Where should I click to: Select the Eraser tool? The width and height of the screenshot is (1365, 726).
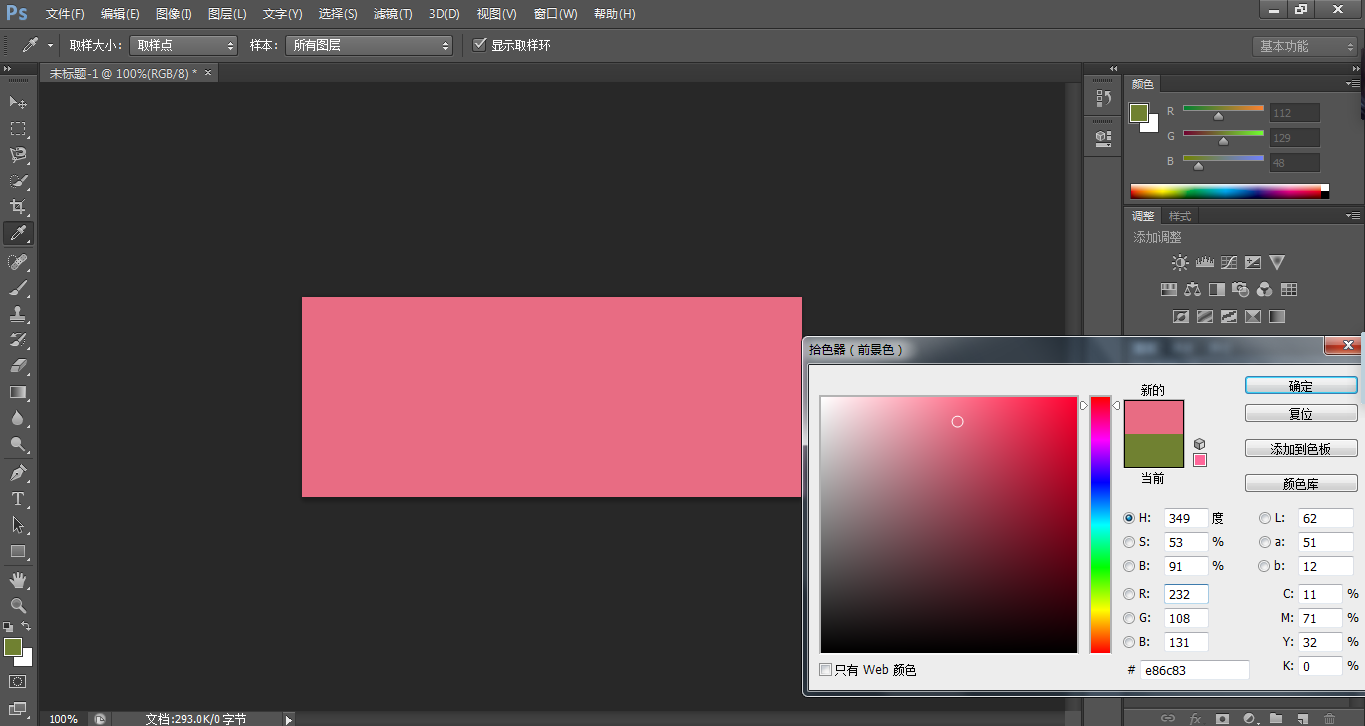click(x=18, y=366)
